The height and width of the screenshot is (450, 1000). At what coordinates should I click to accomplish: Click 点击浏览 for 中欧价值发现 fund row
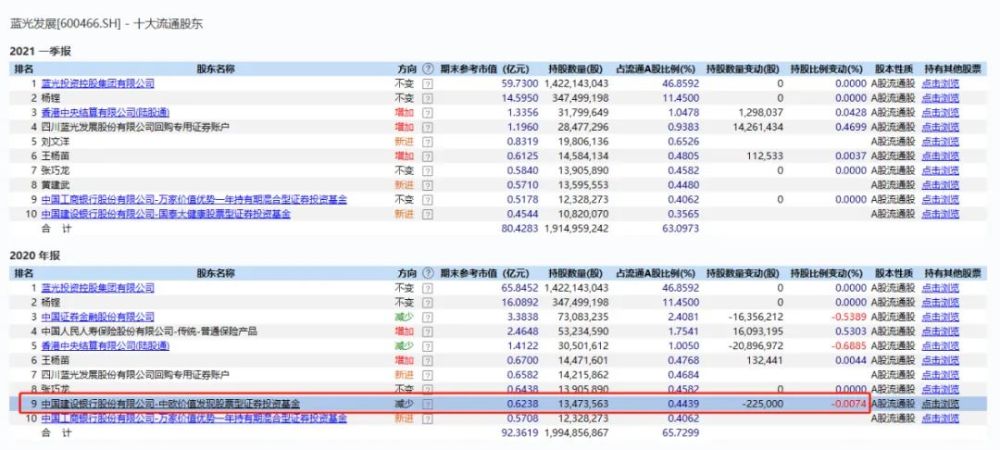[940, 404]
